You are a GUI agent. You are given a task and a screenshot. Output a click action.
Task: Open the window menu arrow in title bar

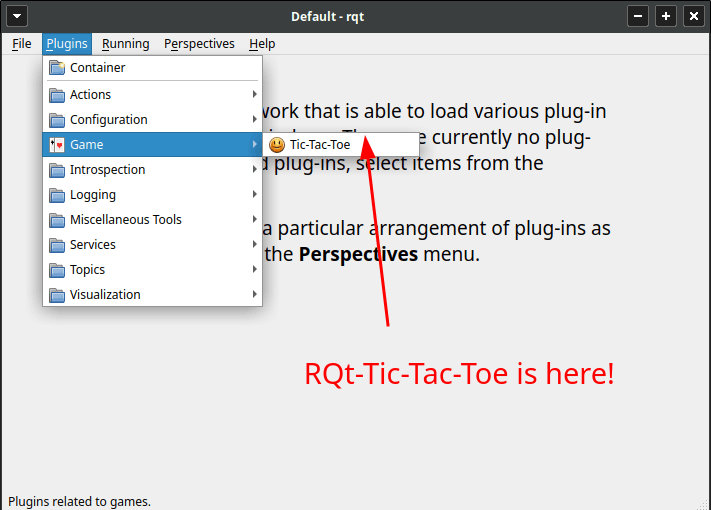(x=17, y=16)
